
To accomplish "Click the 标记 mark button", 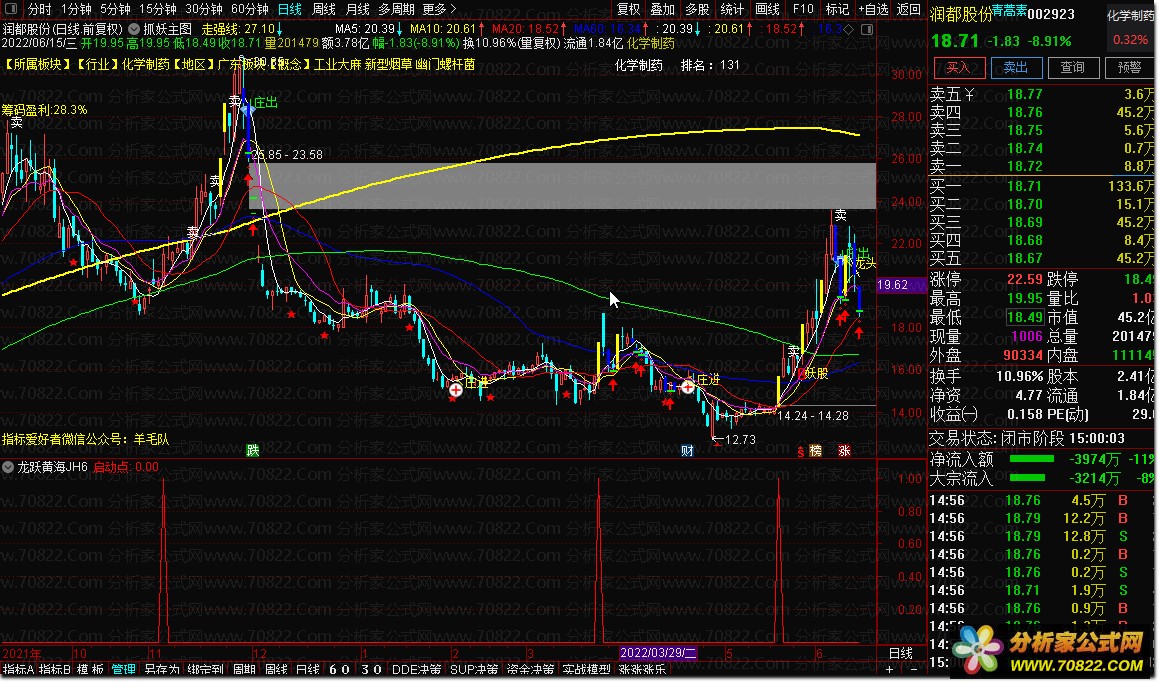I will point(837,9).
